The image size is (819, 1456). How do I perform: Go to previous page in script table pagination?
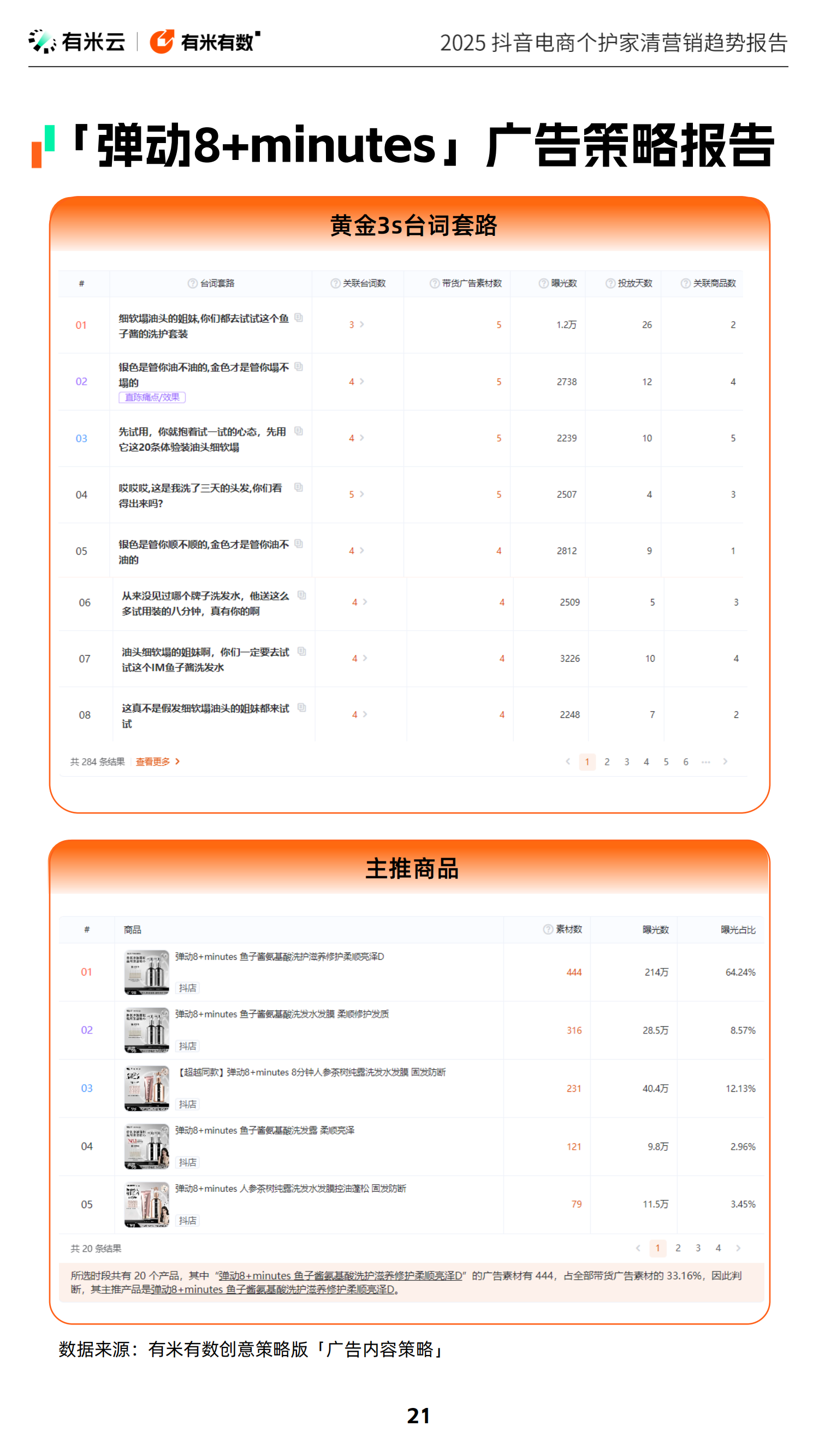click(567, 762)
